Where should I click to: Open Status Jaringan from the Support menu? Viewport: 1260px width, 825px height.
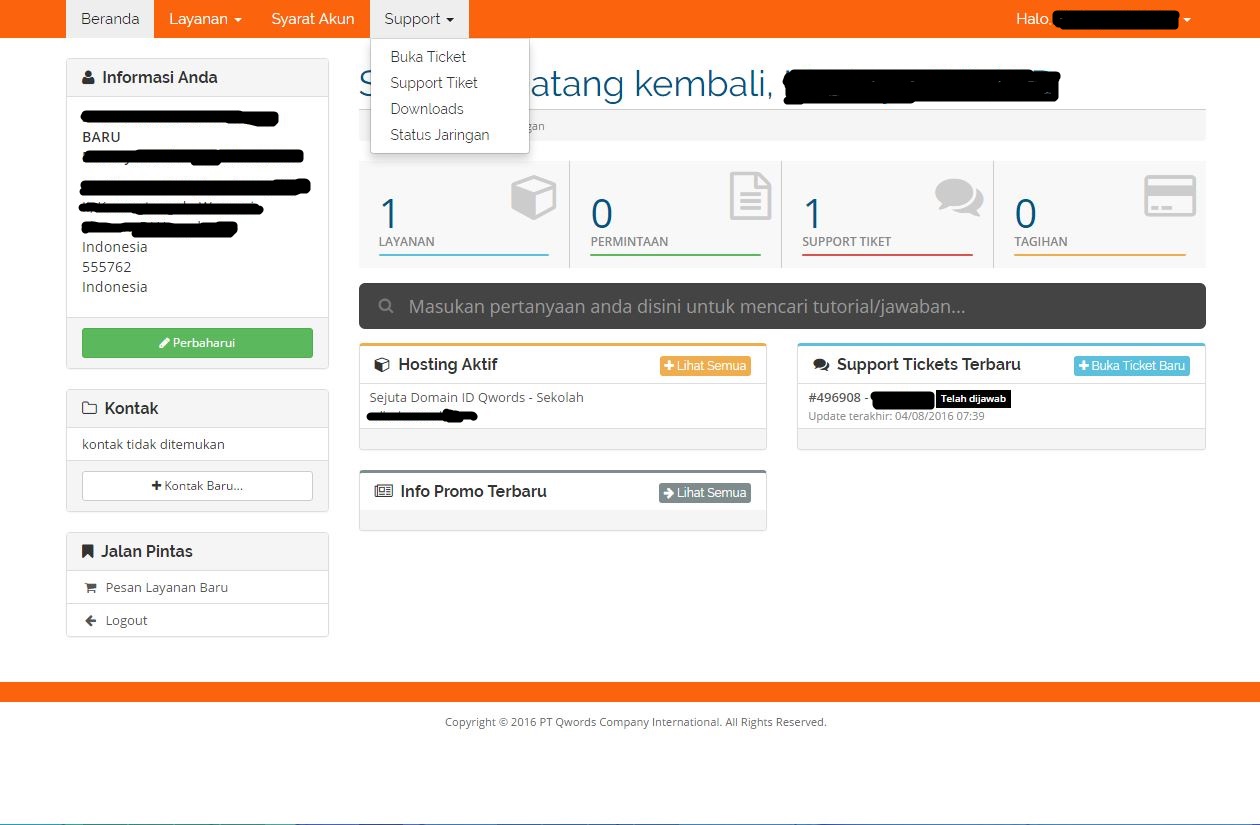click(x=438, y=134)
